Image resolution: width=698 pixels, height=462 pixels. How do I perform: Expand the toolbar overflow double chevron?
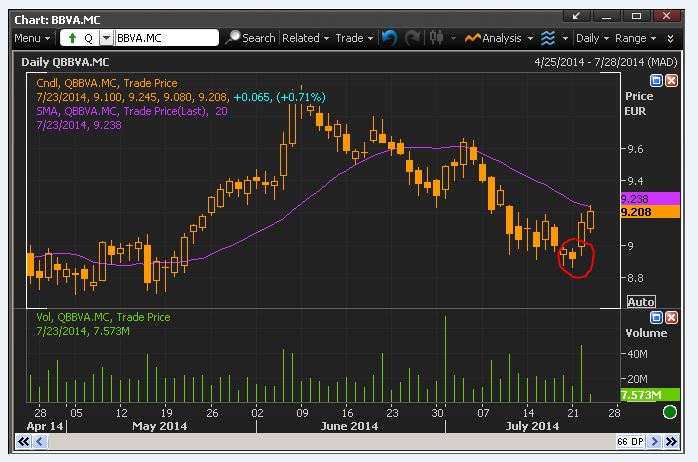tap(670, 39)
